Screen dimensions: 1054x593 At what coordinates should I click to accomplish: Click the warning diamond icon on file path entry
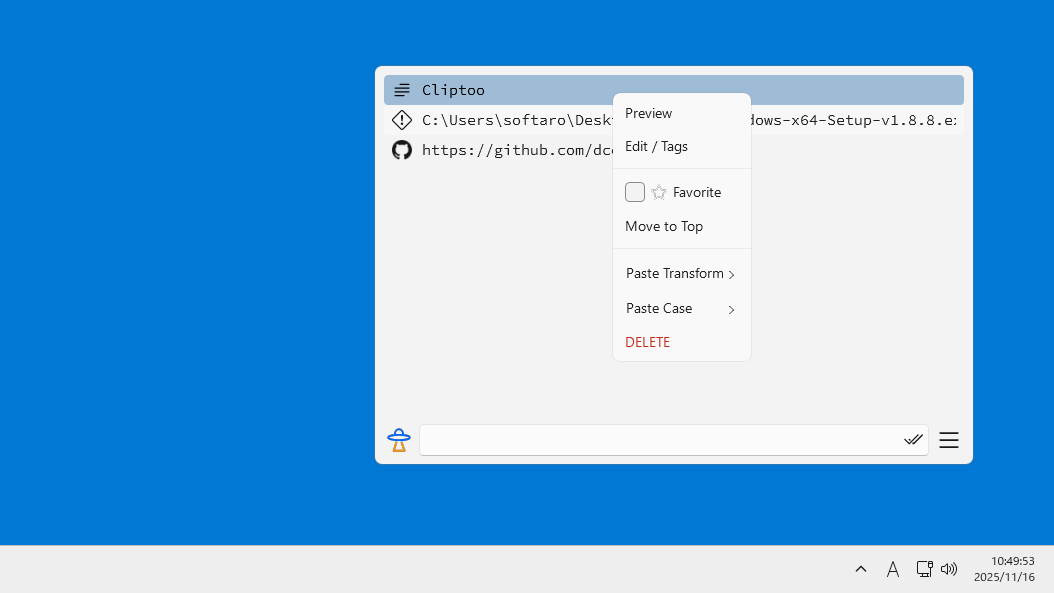point(402,120)
